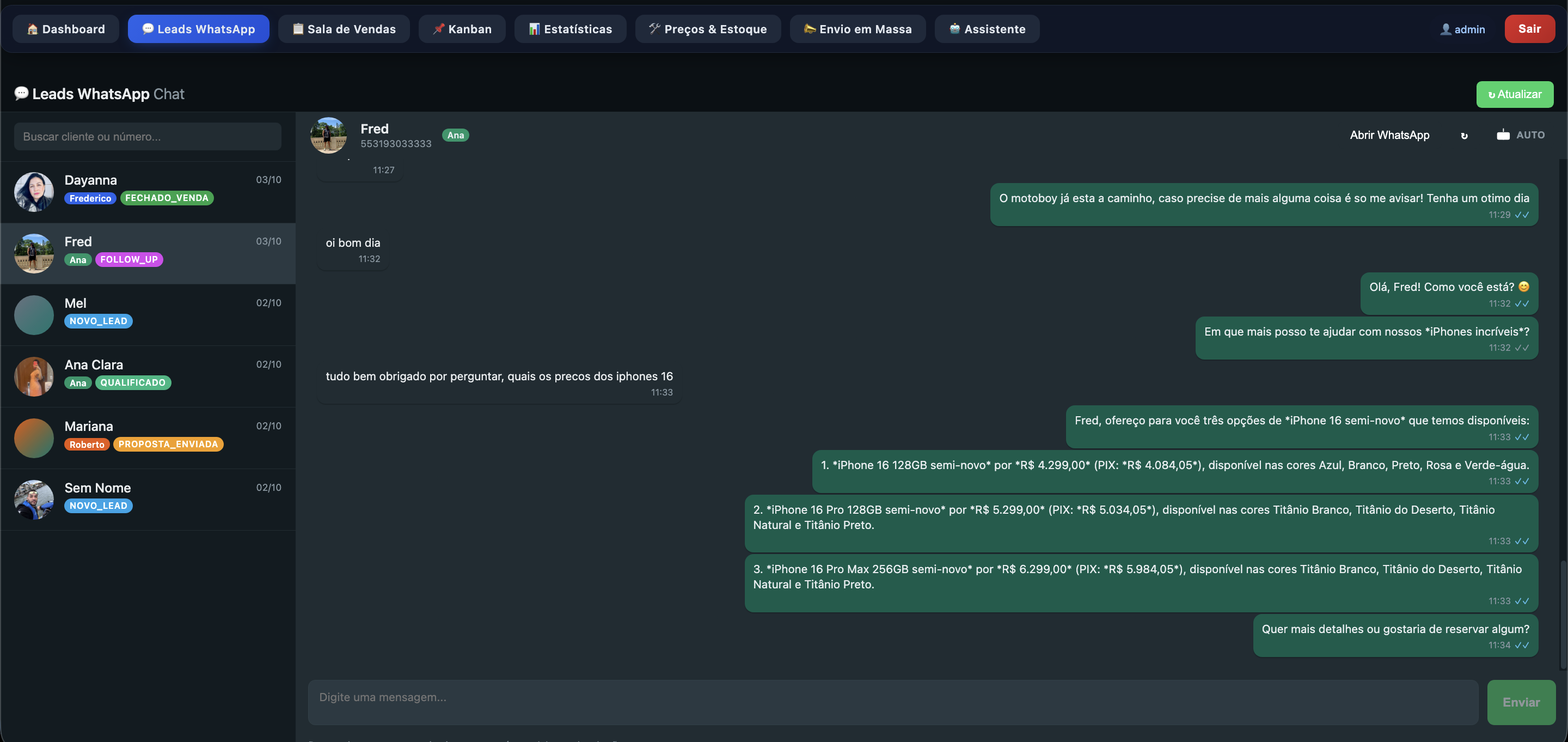The image size is (1568, 742).
Task: Open the Dashboard tab
Action: (x=66, y=29)
